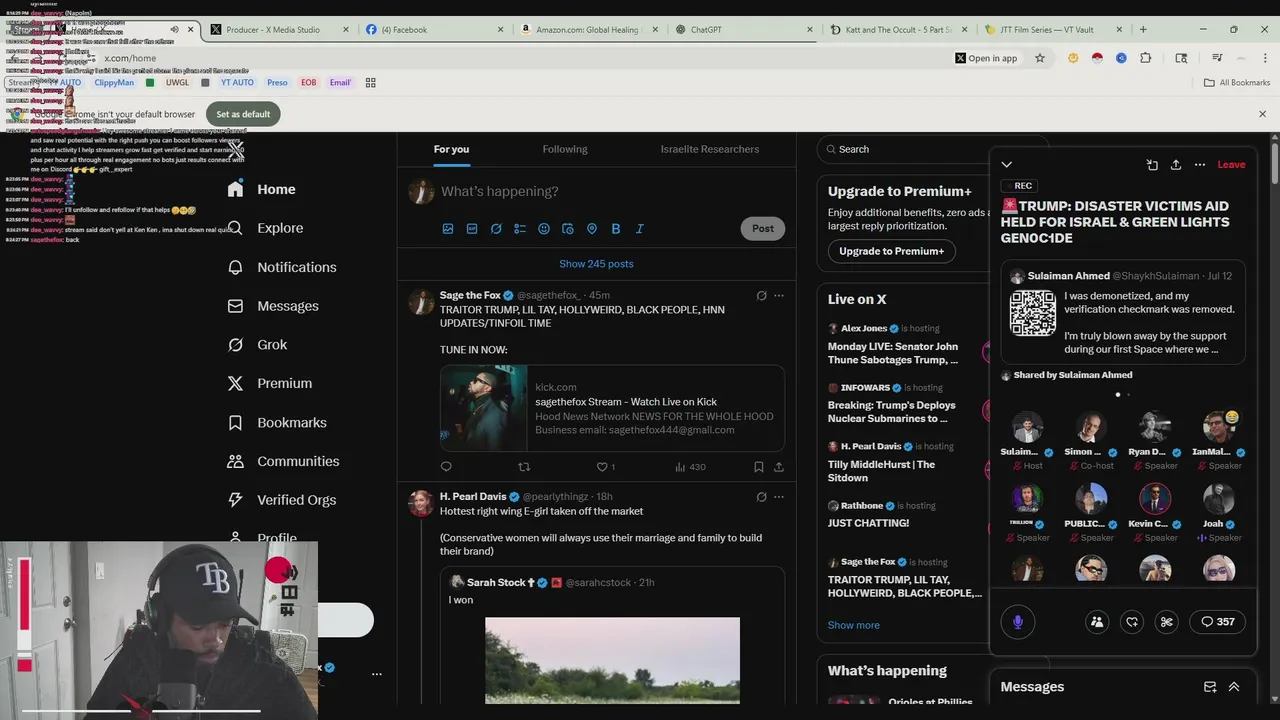Click Upgrade to Premium+ button
The image size is (1280, 720).
tap(891, 251)
